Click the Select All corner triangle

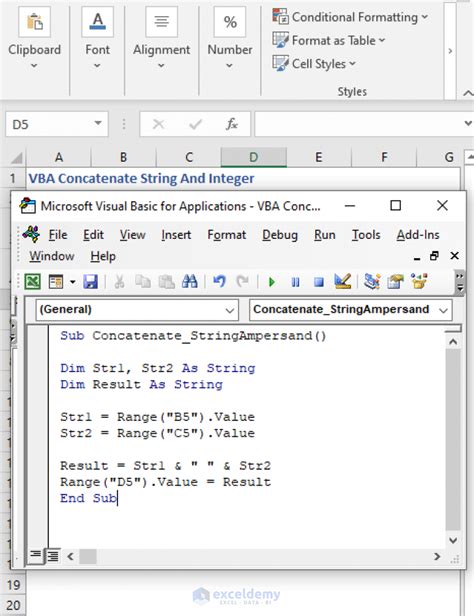[x=16, y=158]
